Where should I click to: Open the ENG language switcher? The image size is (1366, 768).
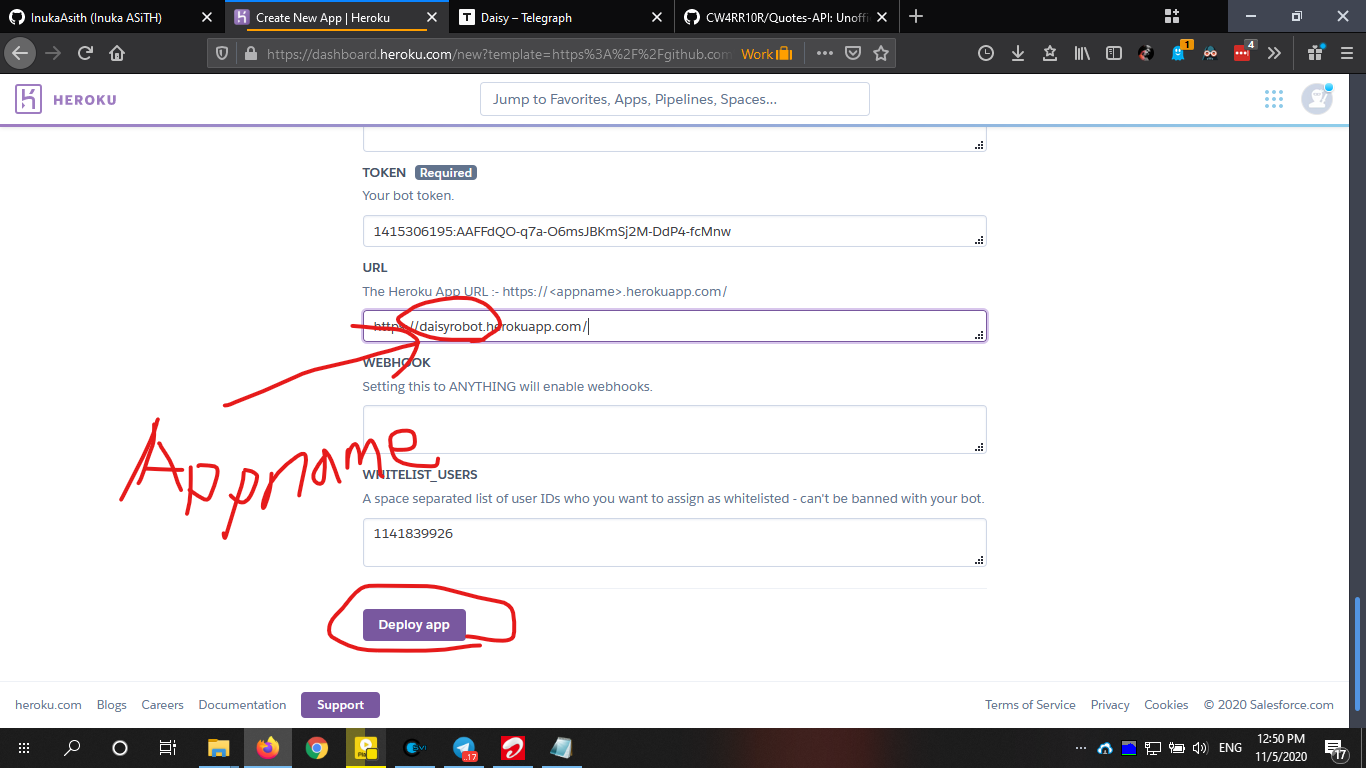point(1230,747)
